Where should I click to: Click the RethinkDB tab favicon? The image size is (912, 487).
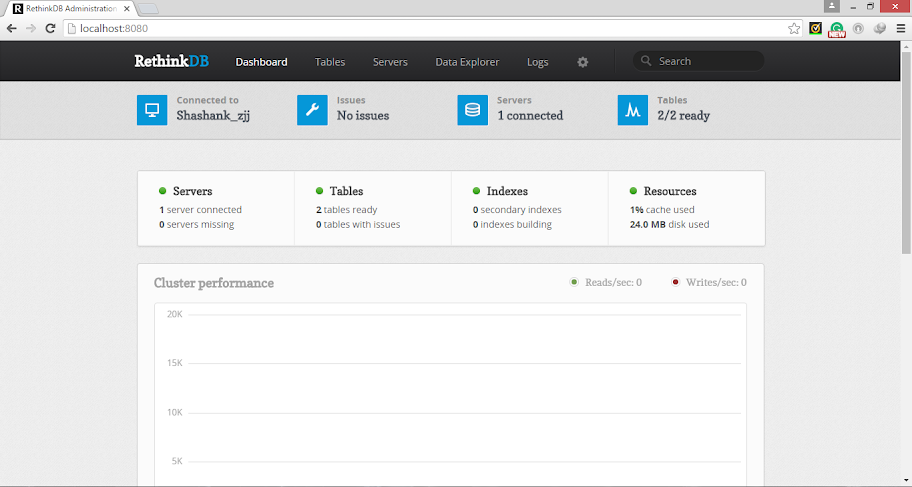coord(18,9)
